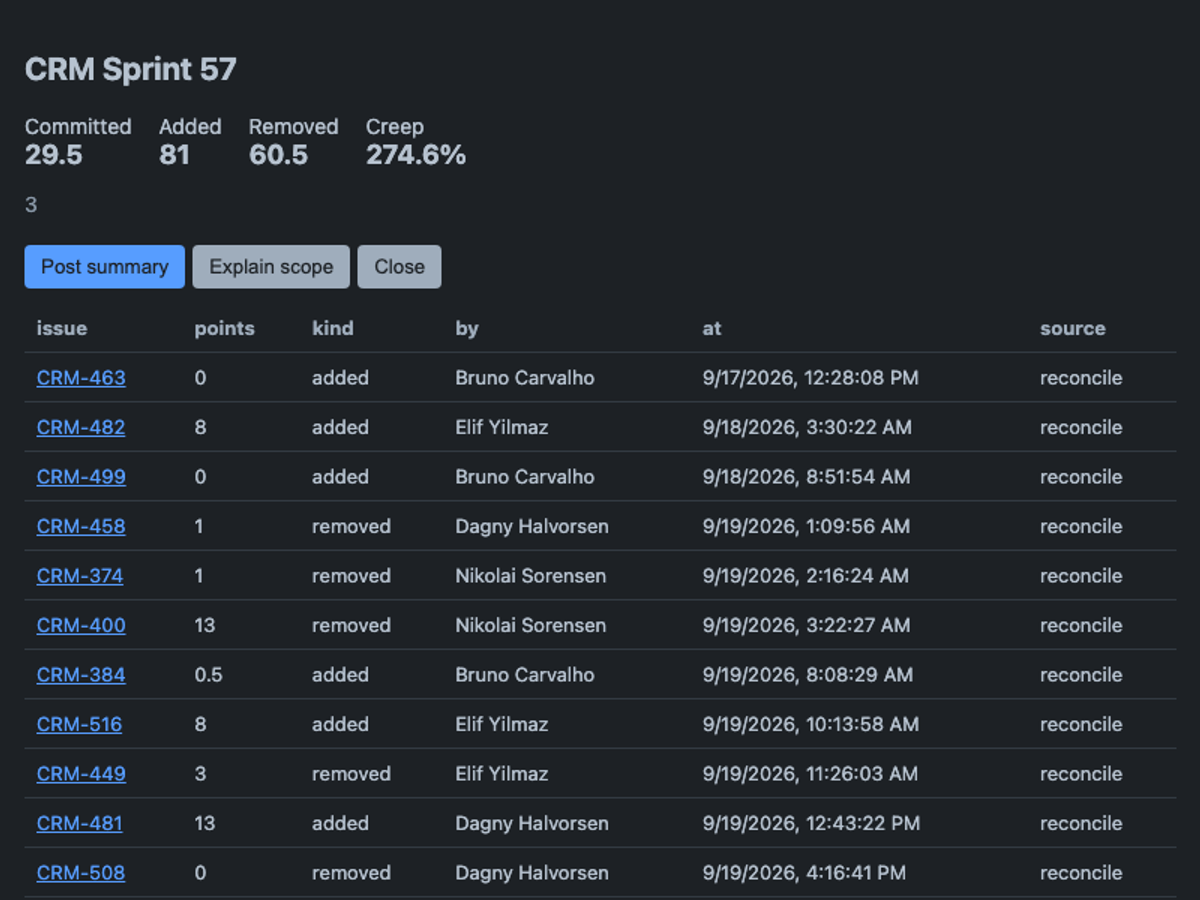Open issue link CRM-400
This screenshot has height=900, width=1200.
(81, 625)
